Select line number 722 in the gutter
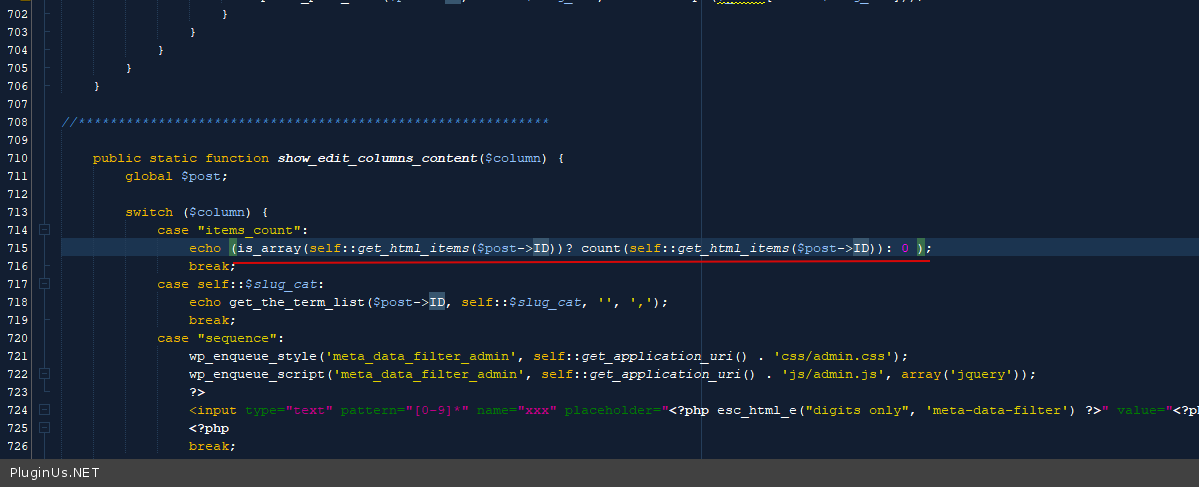The width and height of the screenshot is (1199, 487). 17,374
